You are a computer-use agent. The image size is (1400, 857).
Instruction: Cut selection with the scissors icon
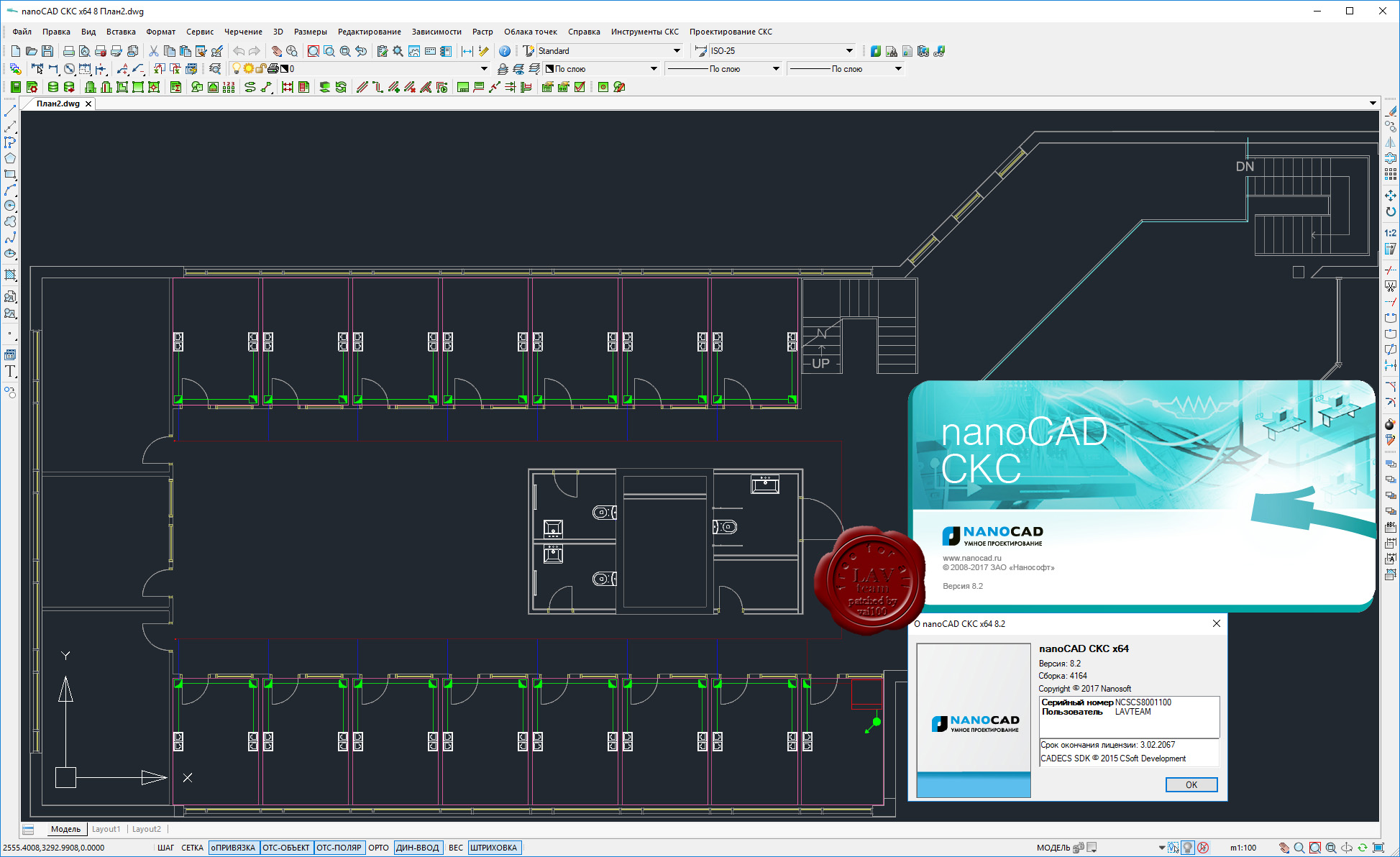click(153, 51)
